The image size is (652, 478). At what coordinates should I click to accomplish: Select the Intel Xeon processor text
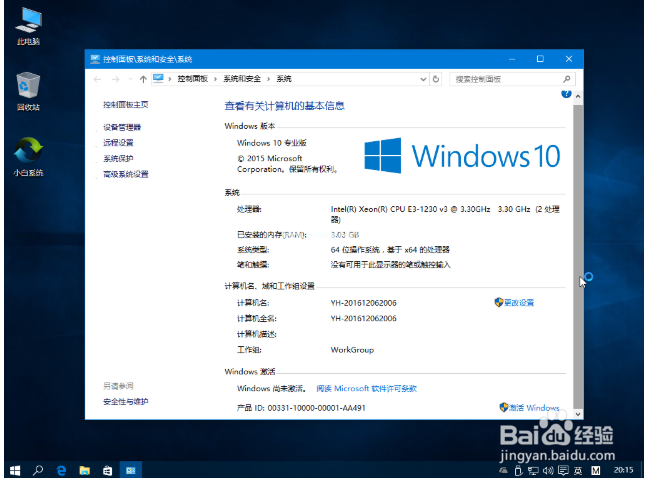click(x=445, y=214)
